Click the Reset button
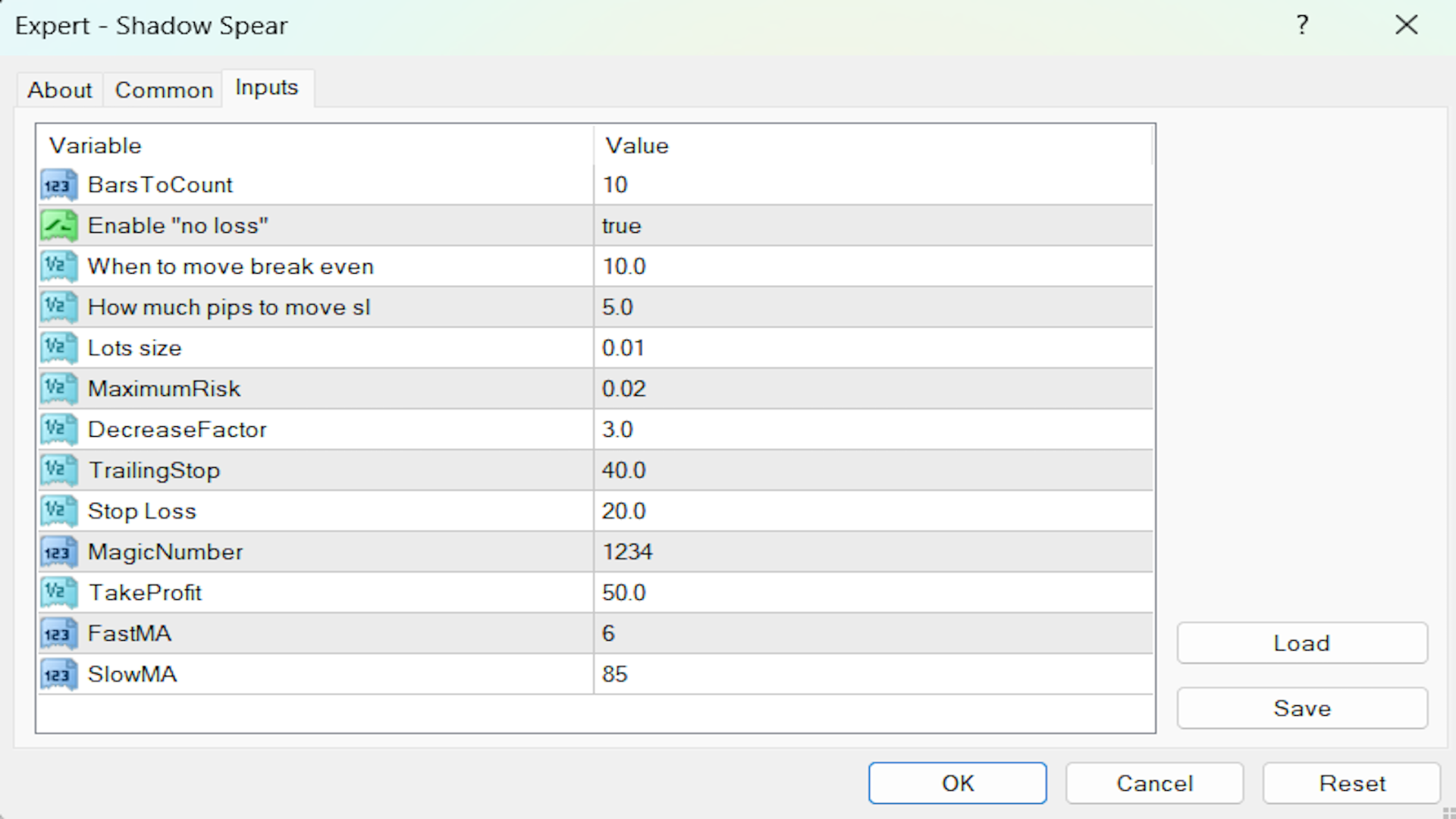1456x819 pixels. 1351,783
